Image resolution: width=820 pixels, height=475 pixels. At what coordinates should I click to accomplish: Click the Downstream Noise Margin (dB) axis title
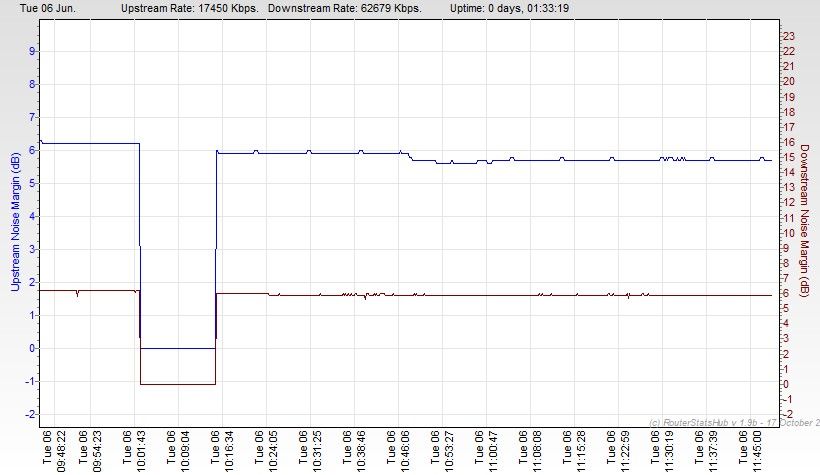pos(806,222)
